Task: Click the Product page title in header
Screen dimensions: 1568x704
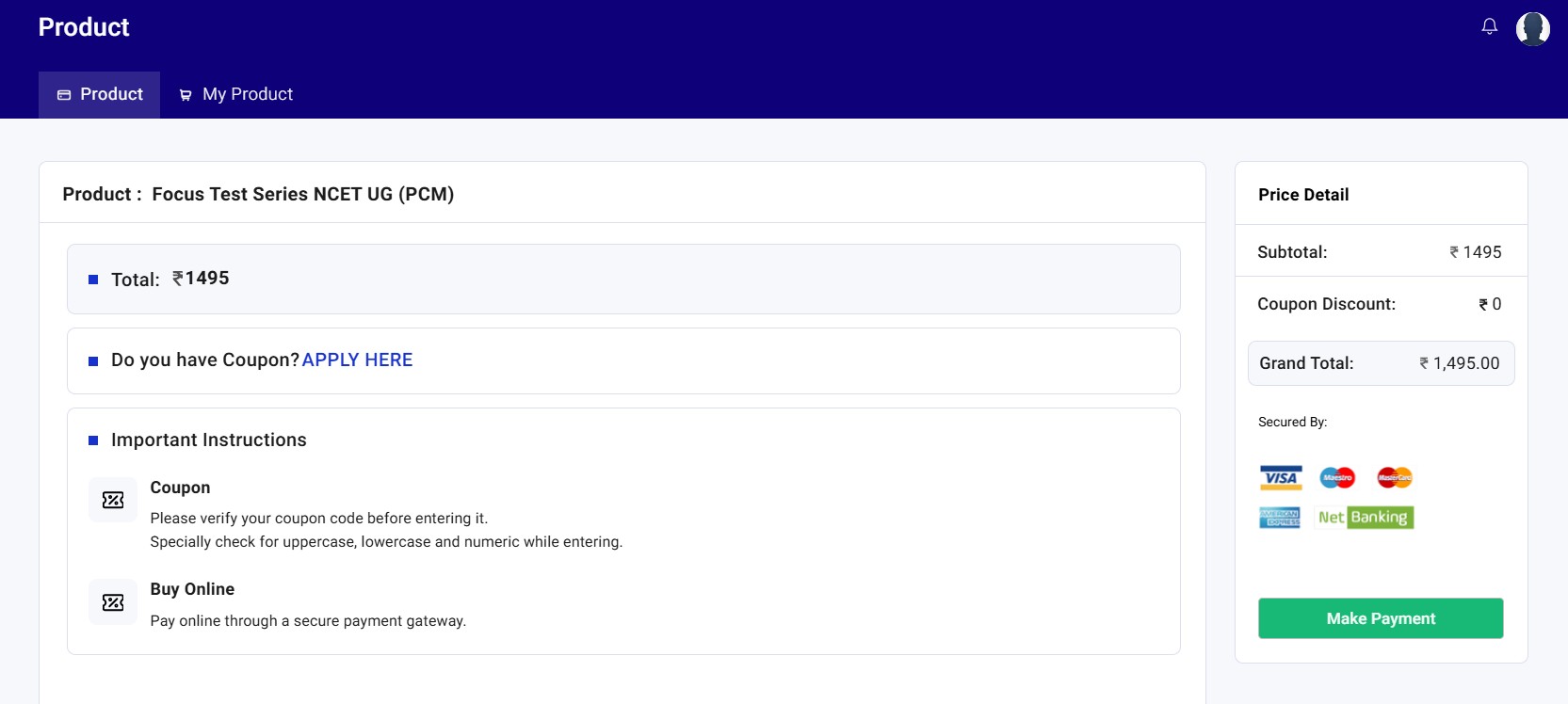Action: point(84,27)
